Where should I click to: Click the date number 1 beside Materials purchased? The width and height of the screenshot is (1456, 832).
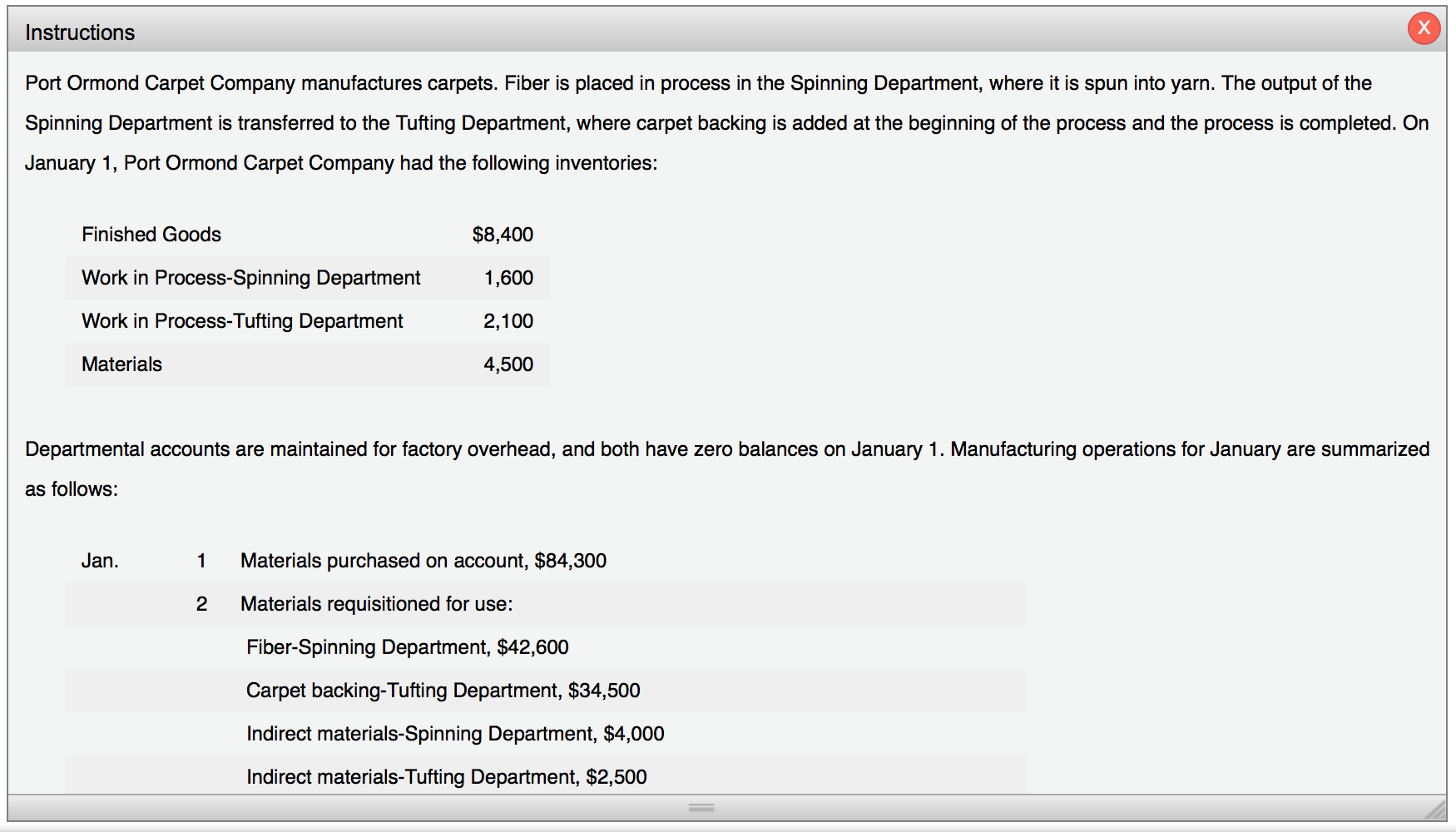pos(201,561)
